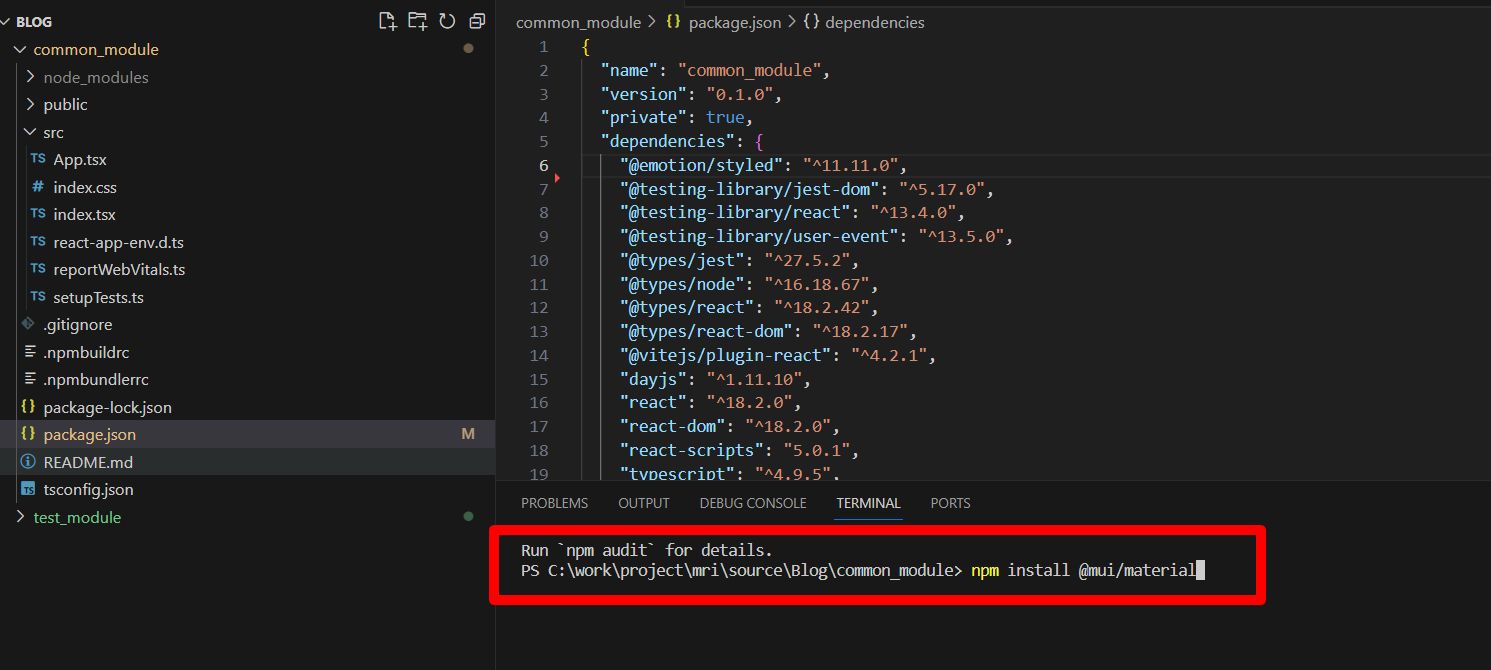
Task: Collapse the src folder
Action: (53, 132)
